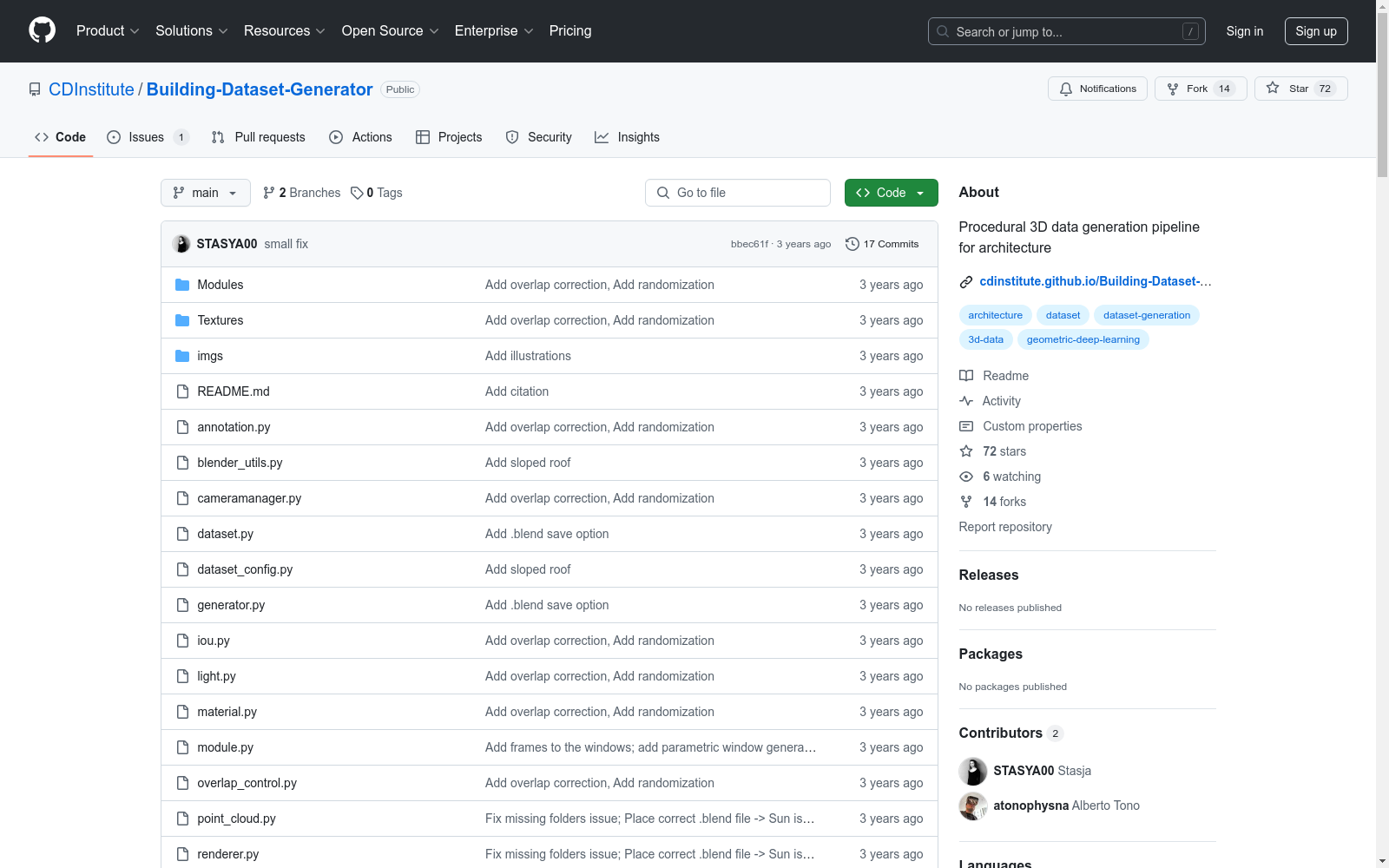
Task: Click the generator.py file icon
Action: [x=182, y=605]
